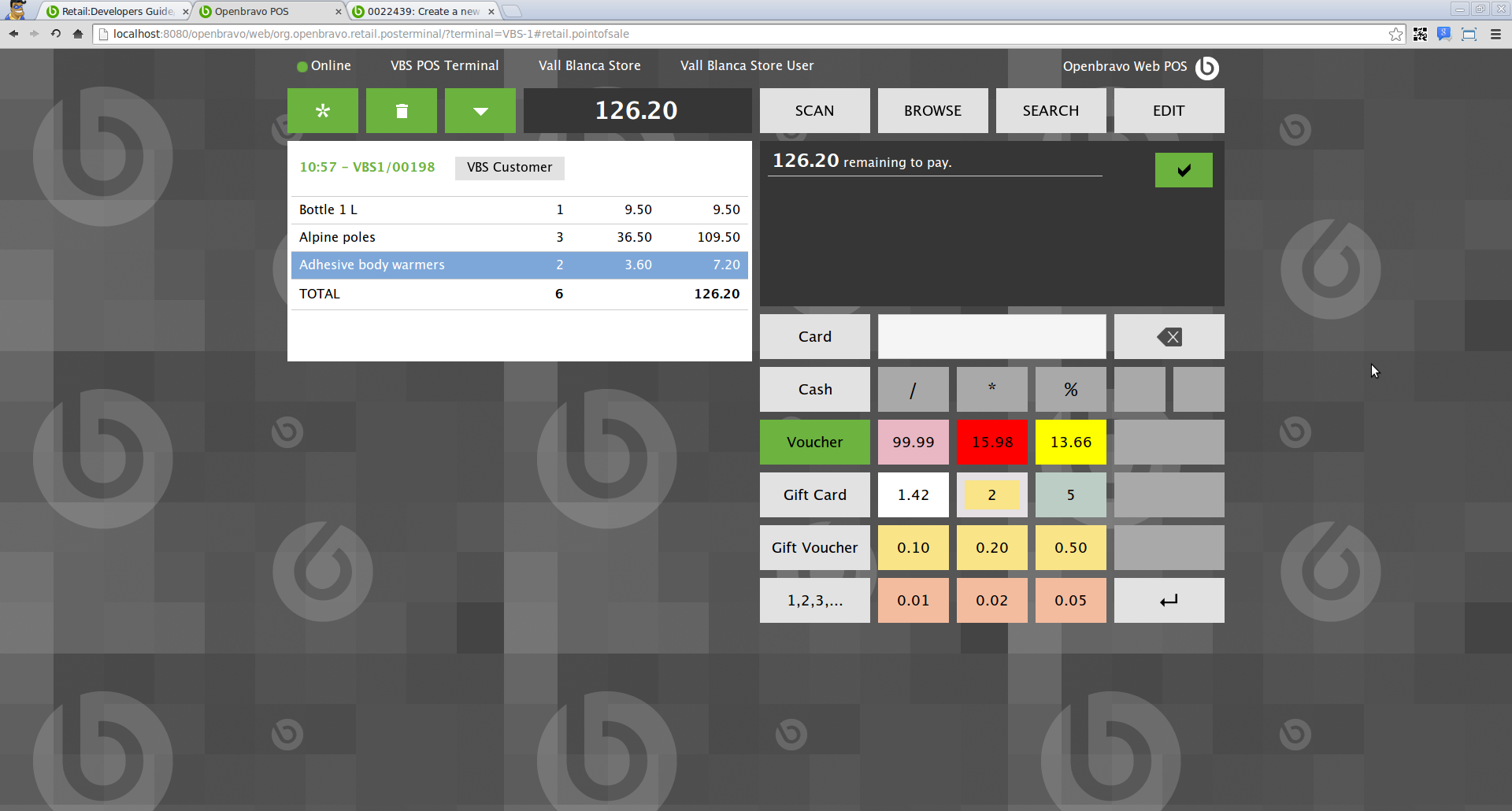
Task: Click the percent (%) key
Action: point(1071,390)
